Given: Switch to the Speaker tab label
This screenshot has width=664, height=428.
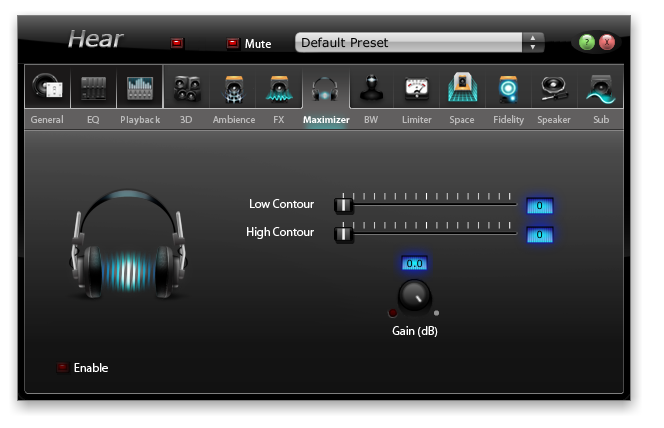Looking at the screenshot, I should tap(554, 120).
